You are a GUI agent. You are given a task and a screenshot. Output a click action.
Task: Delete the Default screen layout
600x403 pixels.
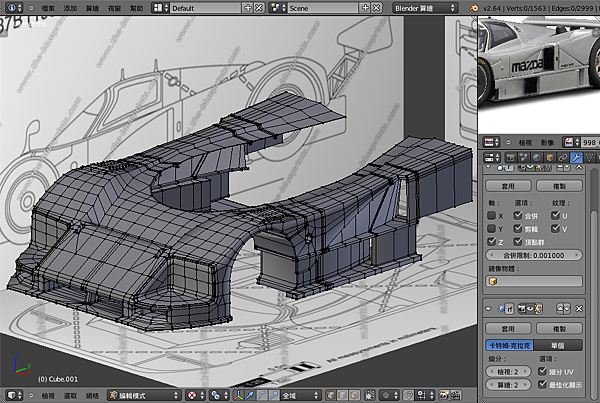coord(259,8)
